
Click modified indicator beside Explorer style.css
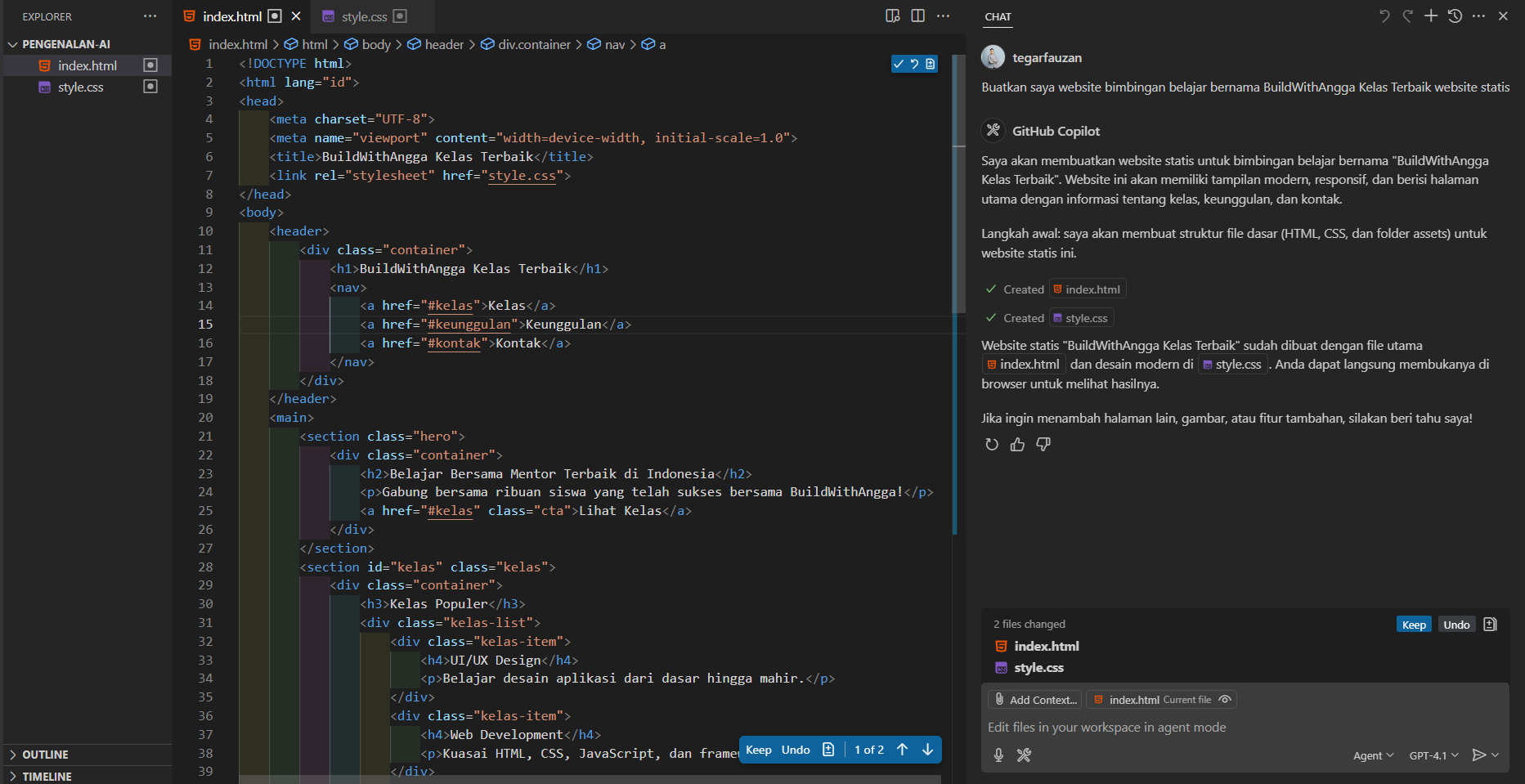(x=150, y=87)
